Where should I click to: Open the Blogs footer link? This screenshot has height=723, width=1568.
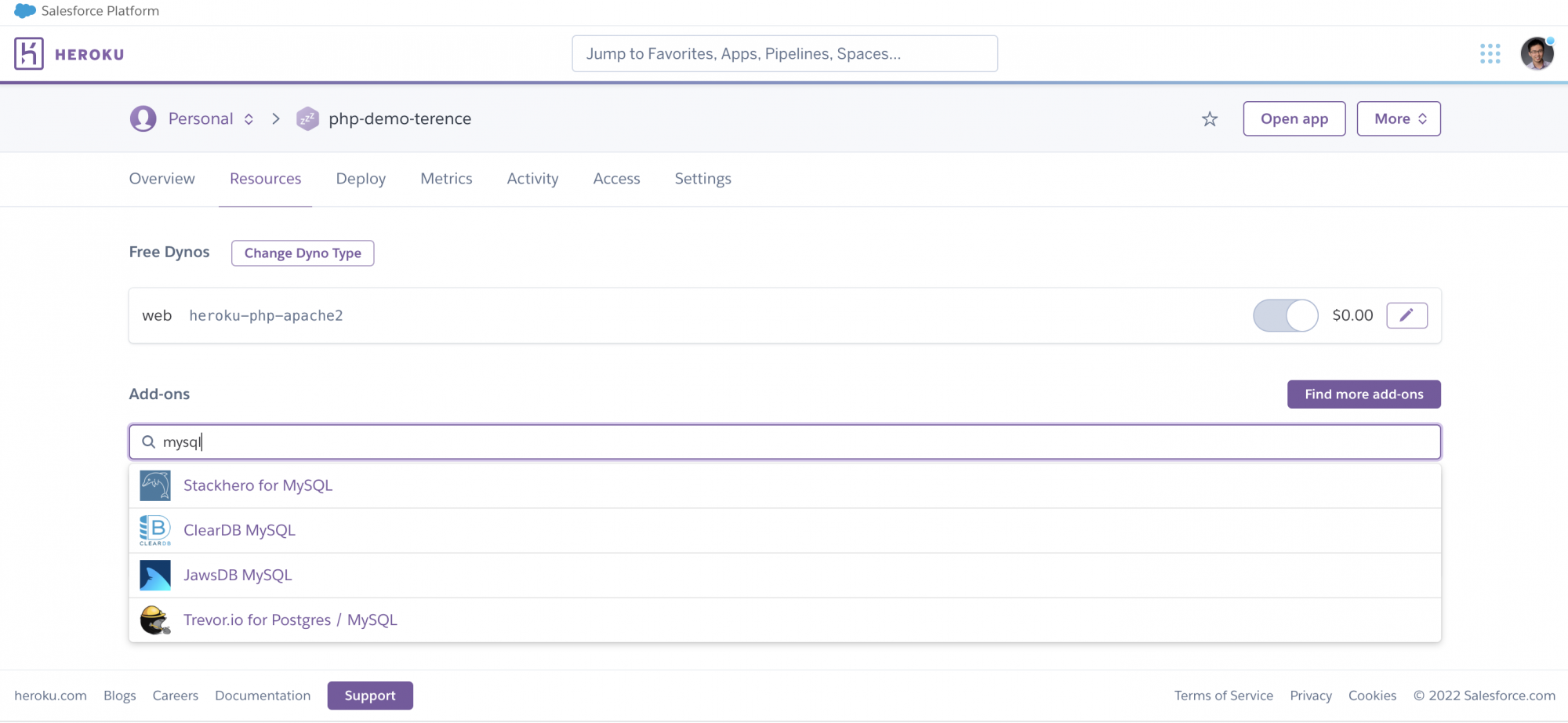click(x=119, y=696)
